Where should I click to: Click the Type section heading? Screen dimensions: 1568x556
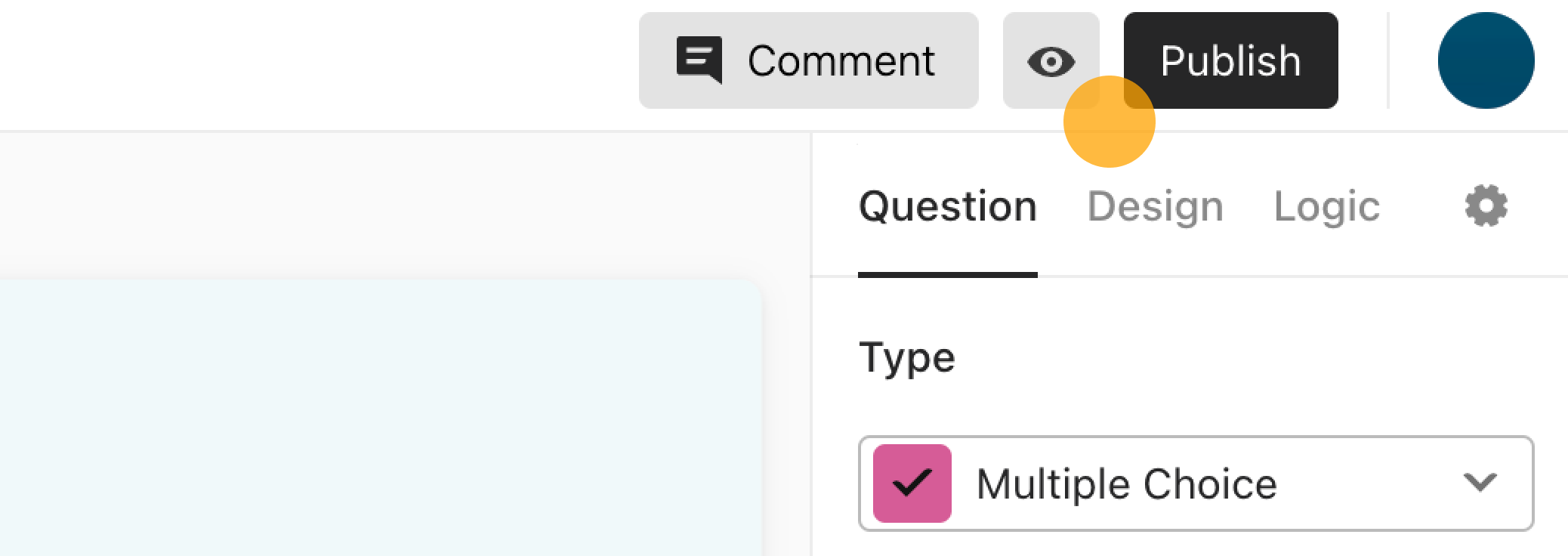tap(906, 357)
